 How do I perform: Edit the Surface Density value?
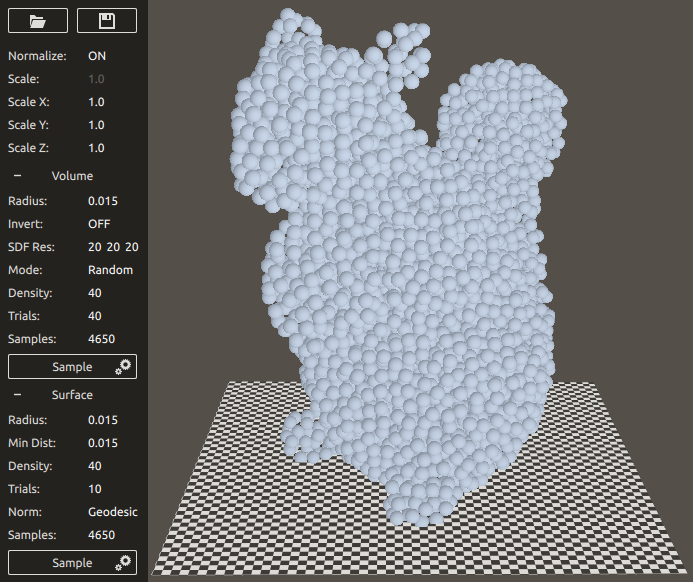coord(95,466)
